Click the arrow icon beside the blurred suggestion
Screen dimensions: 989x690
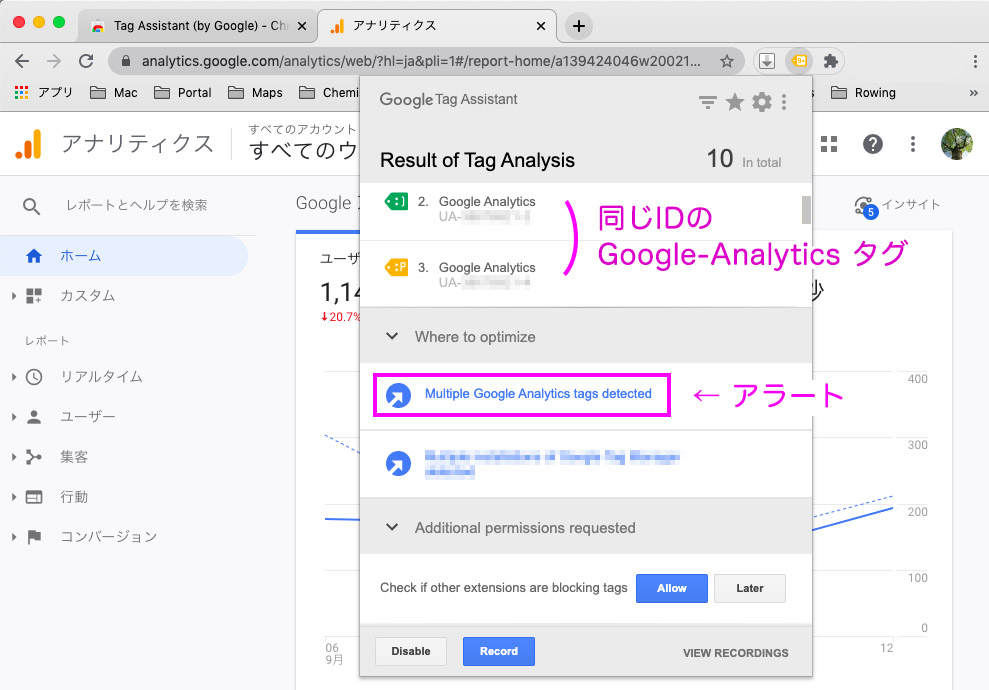tap(398, 464)
